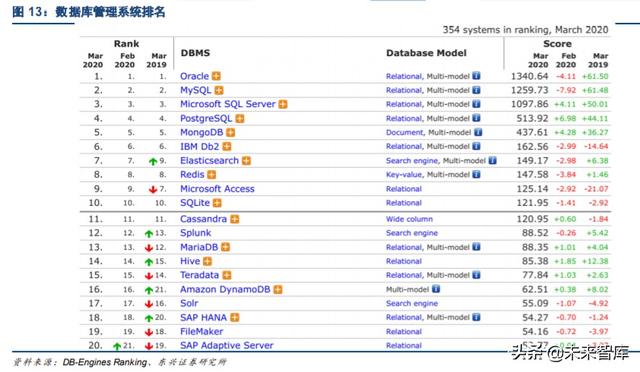Click the plus icon beside MariaDB
The image size is (640, 372).
[225, 247]
